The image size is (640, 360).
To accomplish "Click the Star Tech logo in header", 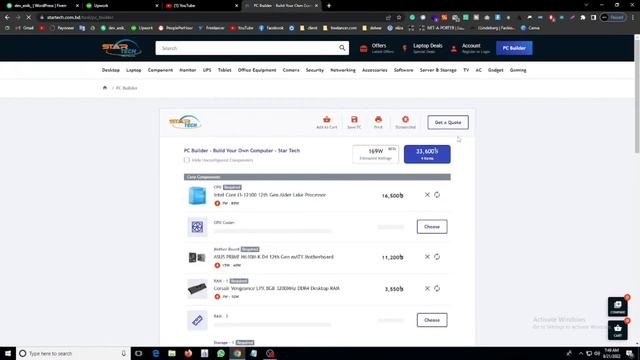I will (121, 48).
